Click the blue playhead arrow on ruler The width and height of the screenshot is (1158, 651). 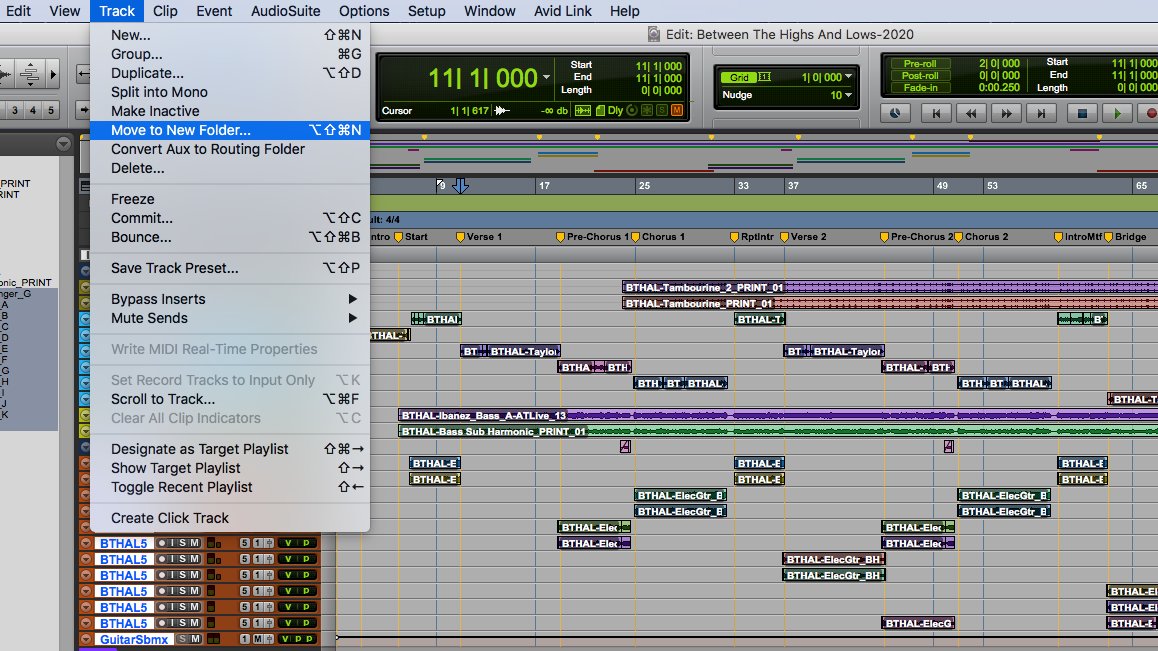[460, 185]
